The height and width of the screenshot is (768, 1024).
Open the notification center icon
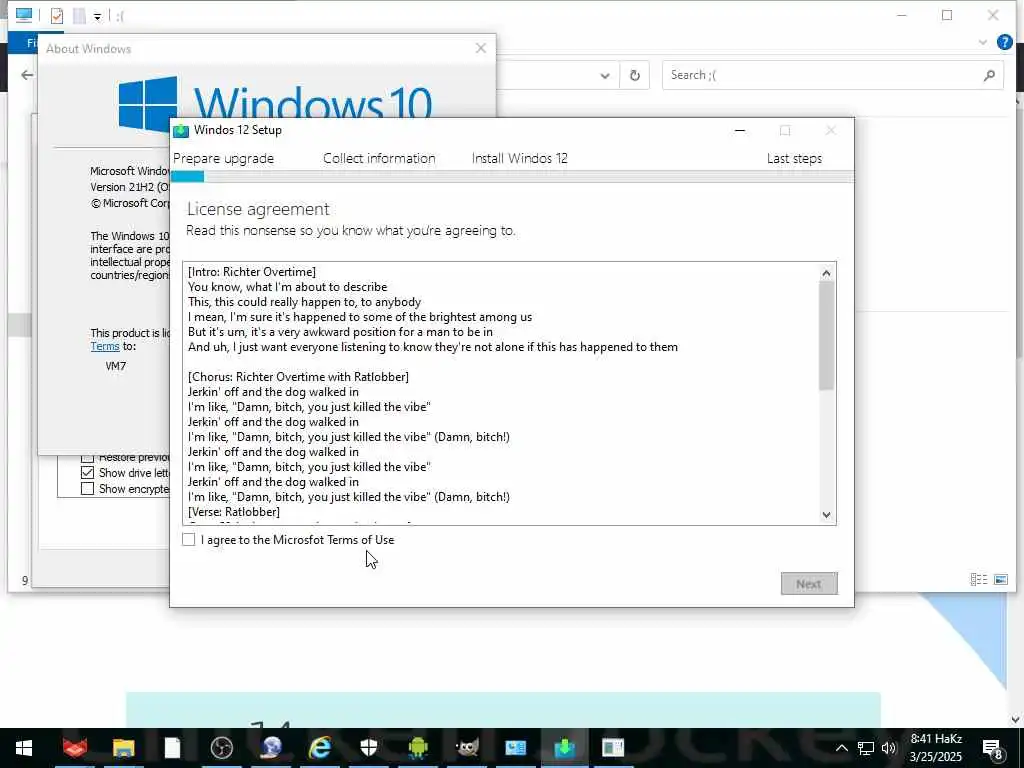[x=993, y=749]
